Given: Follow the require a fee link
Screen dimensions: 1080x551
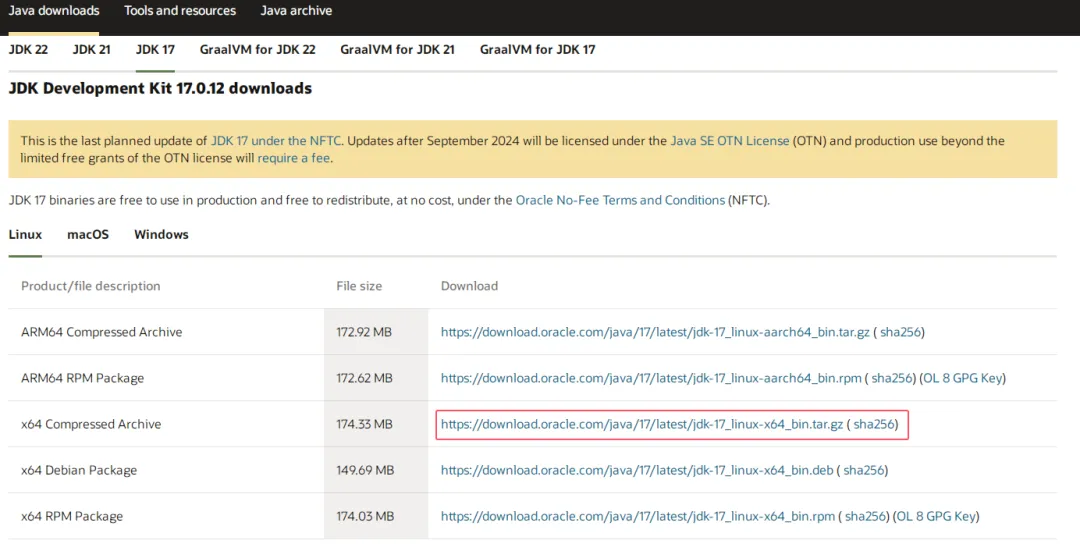Looking at the screenshot, I should 293,158.
